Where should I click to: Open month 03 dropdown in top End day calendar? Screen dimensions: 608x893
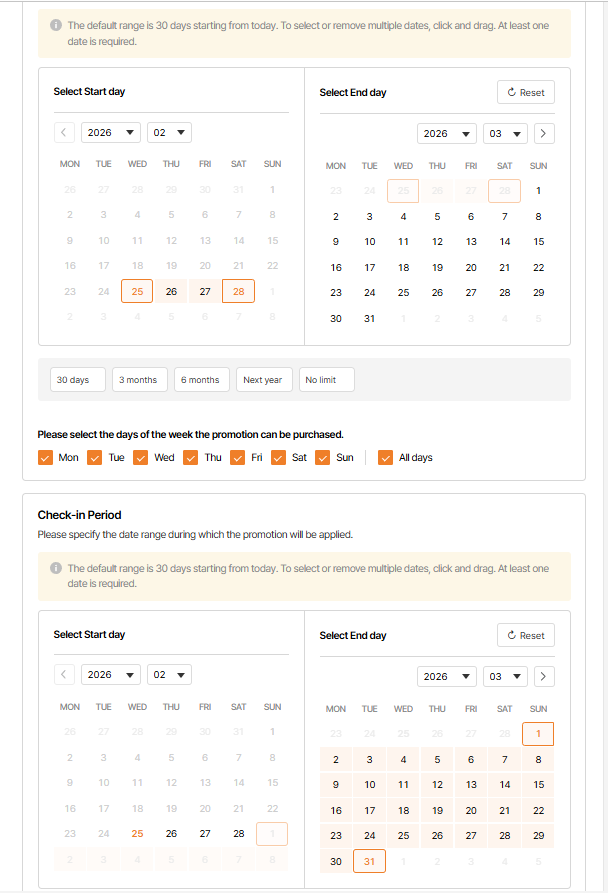click(505, 133)
